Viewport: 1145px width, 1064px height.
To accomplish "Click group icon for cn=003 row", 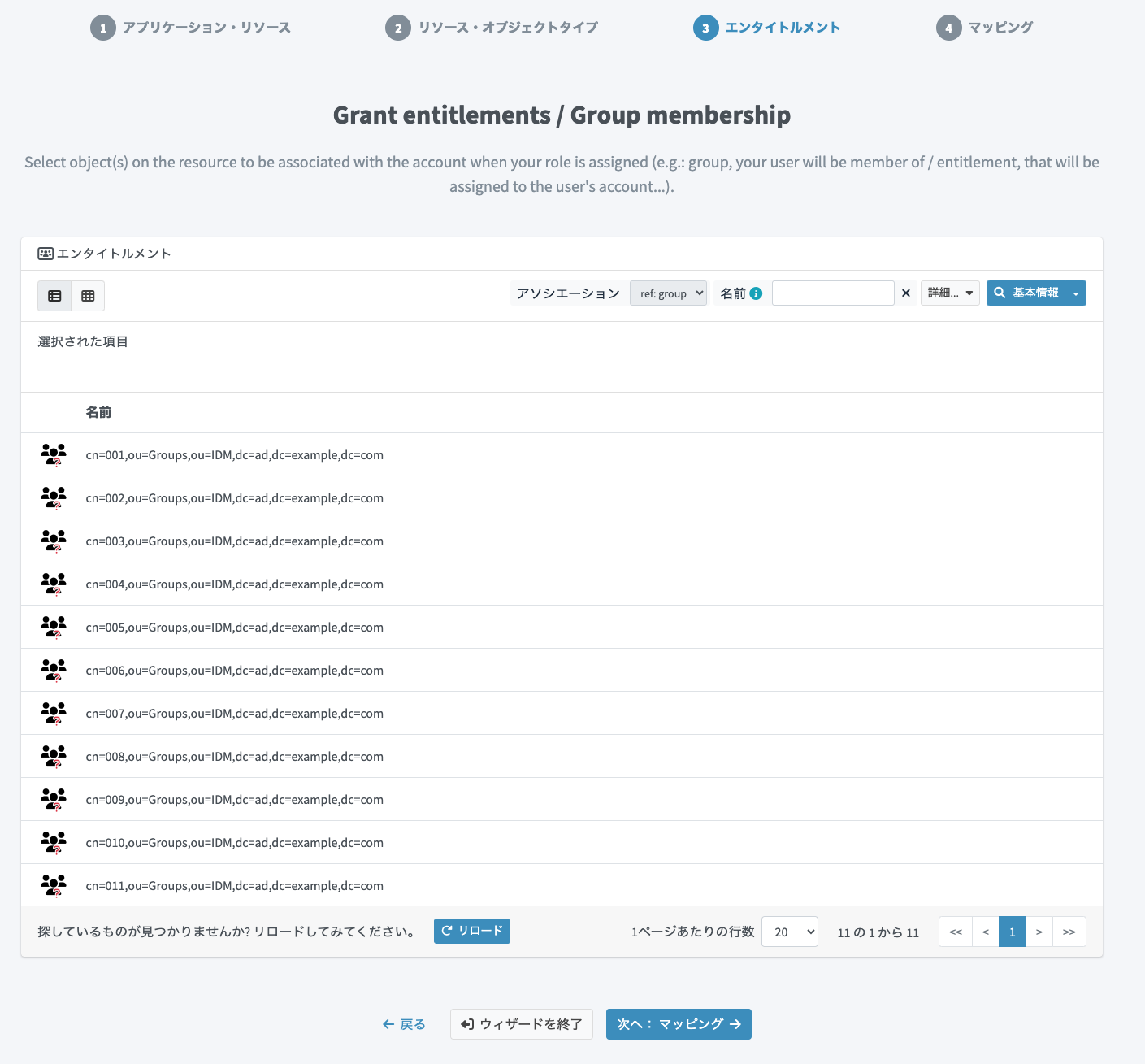I will tap(54, 541).
